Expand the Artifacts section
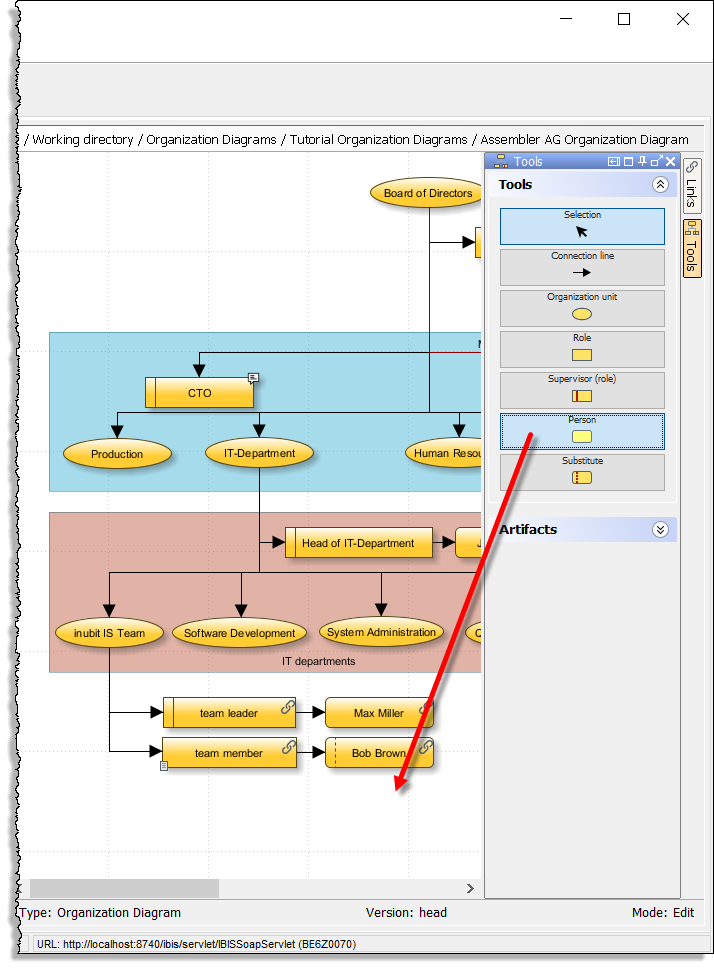The image size is (714, 969). [660, 530]
